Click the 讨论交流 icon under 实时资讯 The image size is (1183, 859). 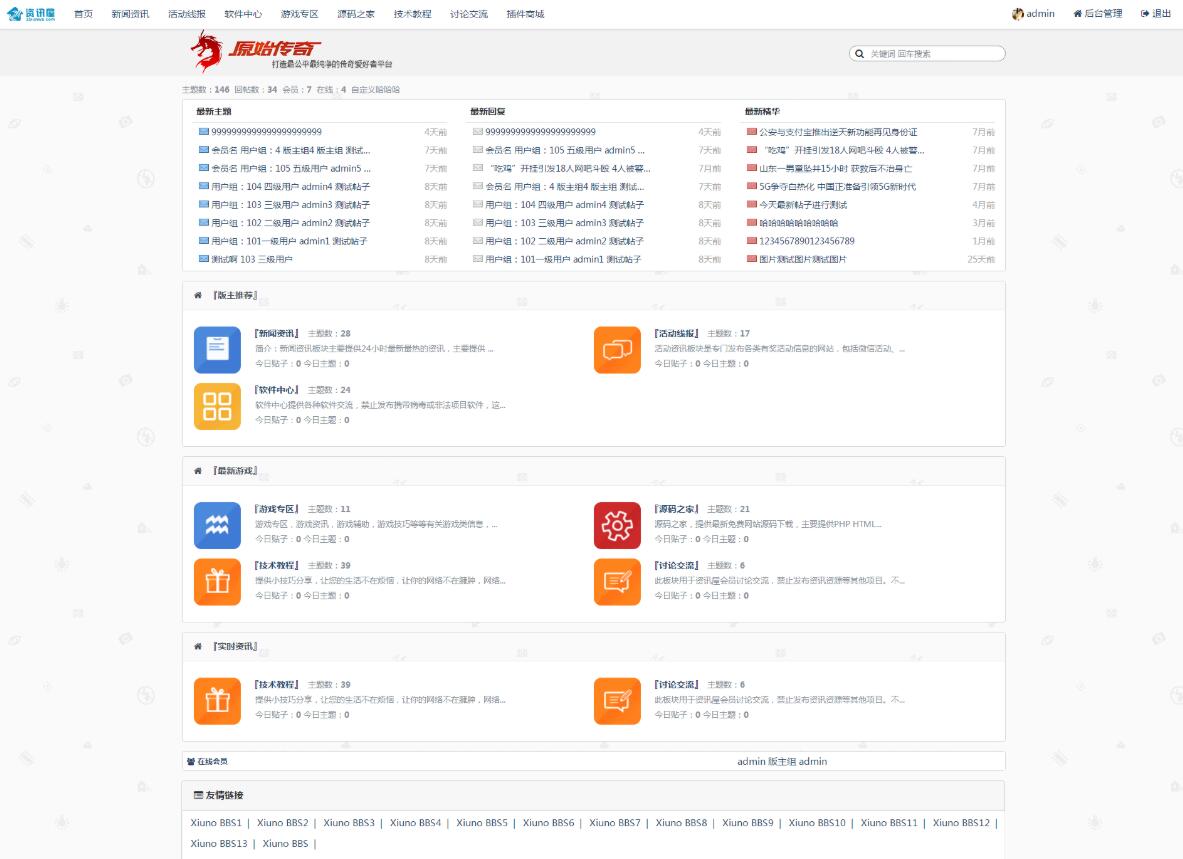617,701
